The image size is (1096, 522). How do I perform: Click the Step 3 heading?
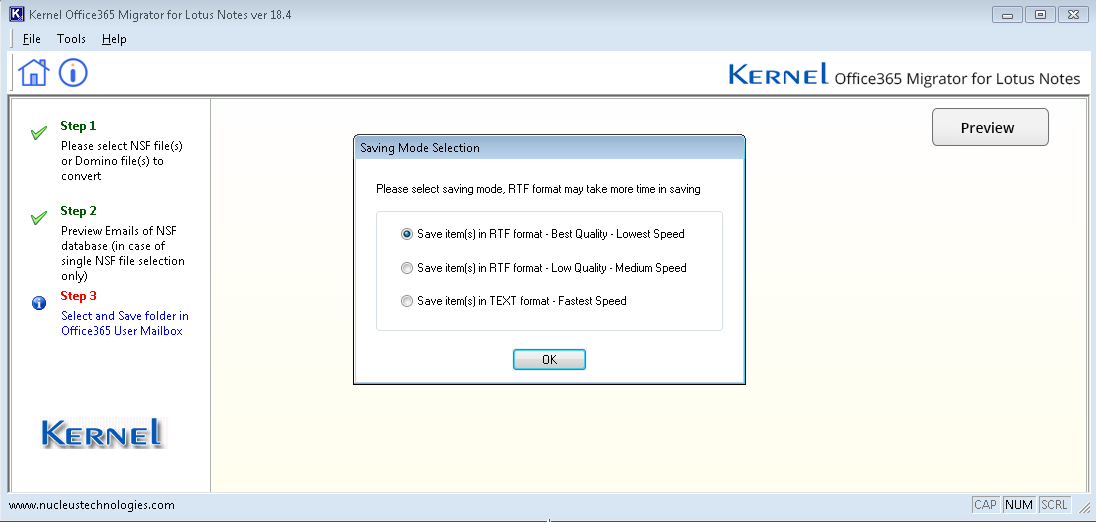78,296
